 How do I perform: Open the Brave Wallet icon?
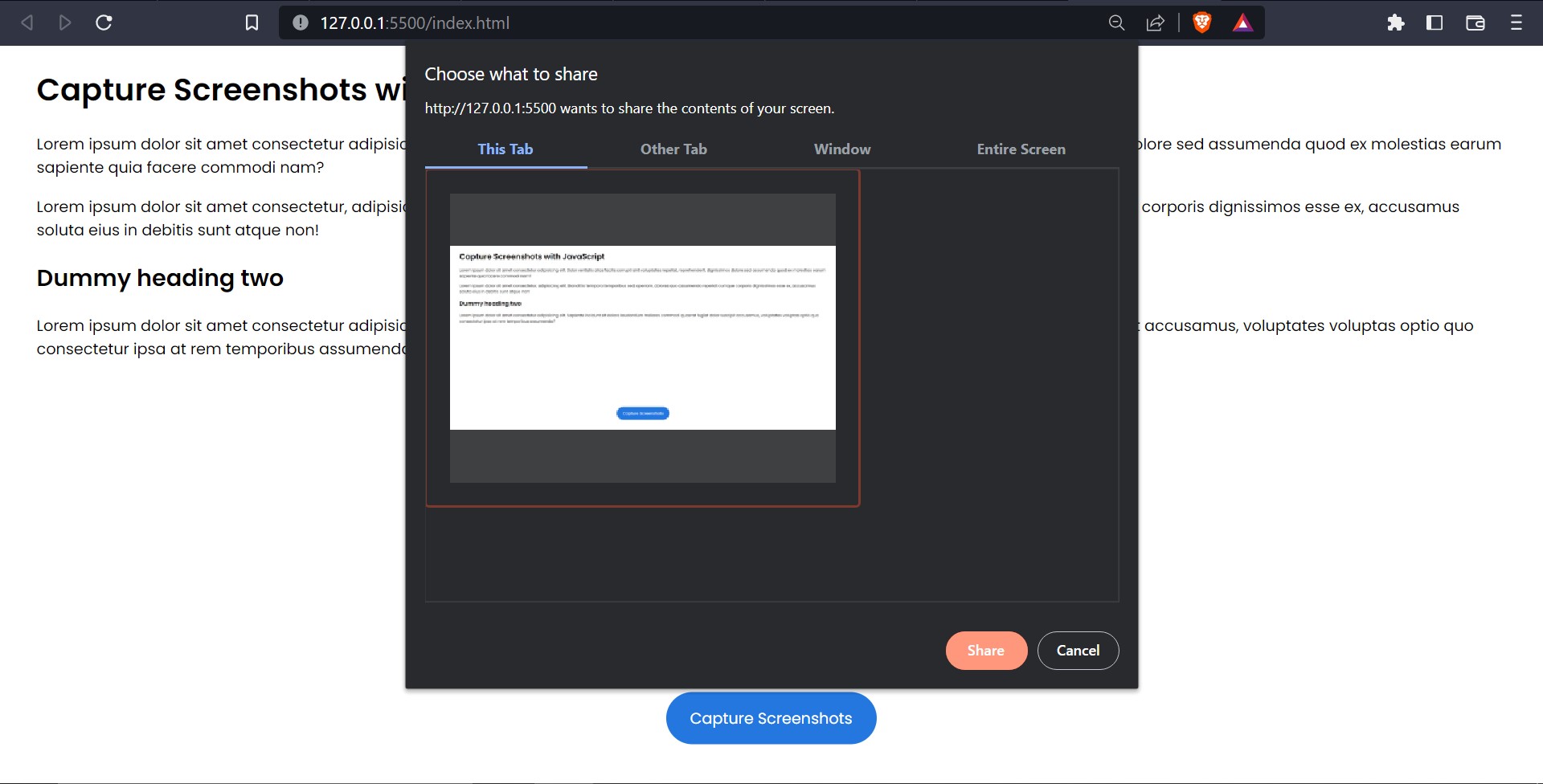coord(1476,22)
